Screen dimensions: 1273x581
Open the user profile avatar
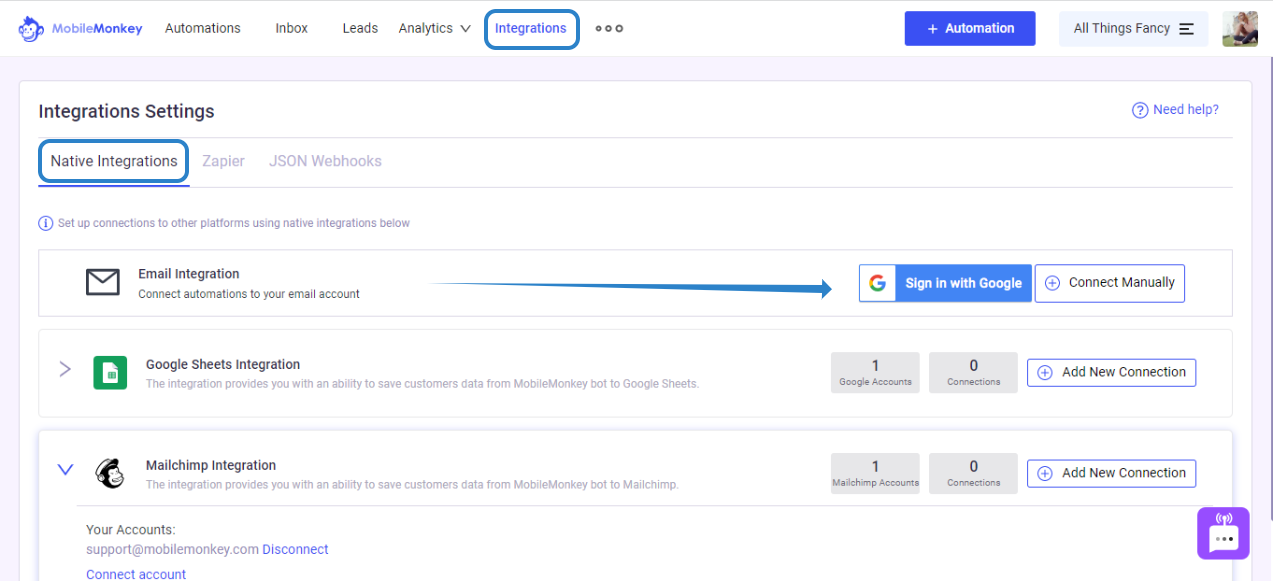pyautogui.click(x=1240, y=29)
